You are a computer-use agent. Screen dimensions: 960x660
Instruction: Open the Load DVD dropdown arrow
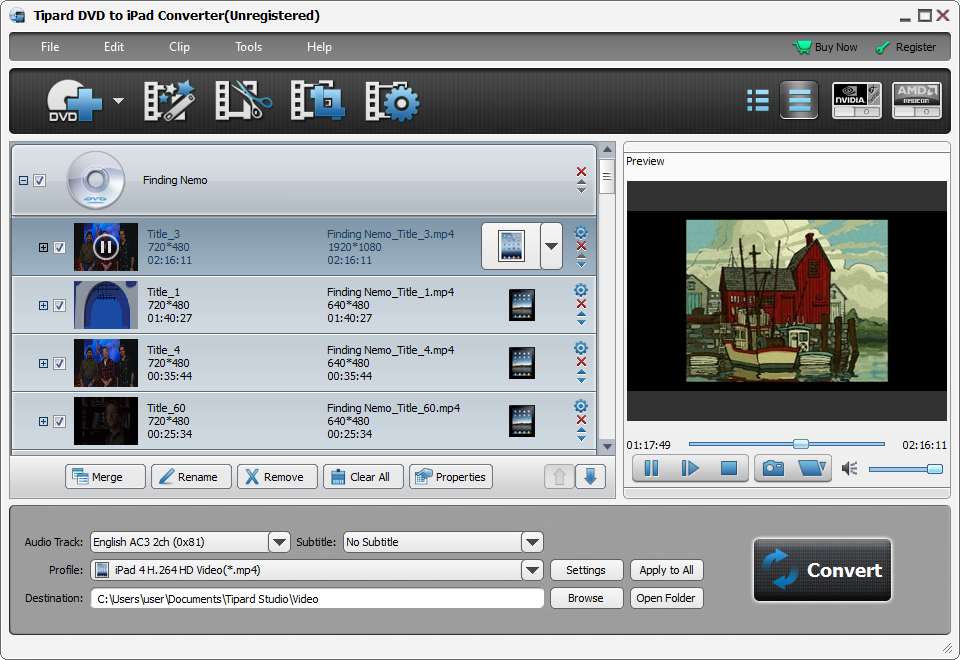pyautogui.click(x=118, y=101)
